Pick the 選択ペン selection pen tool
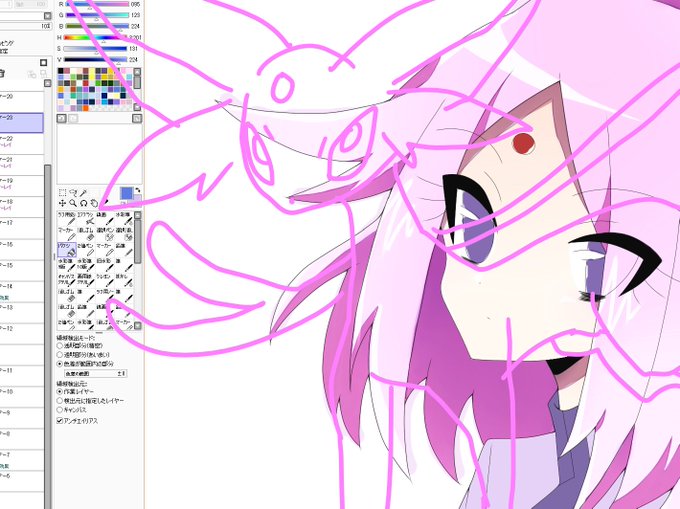The image size is (680, 509). coord(105,235)
